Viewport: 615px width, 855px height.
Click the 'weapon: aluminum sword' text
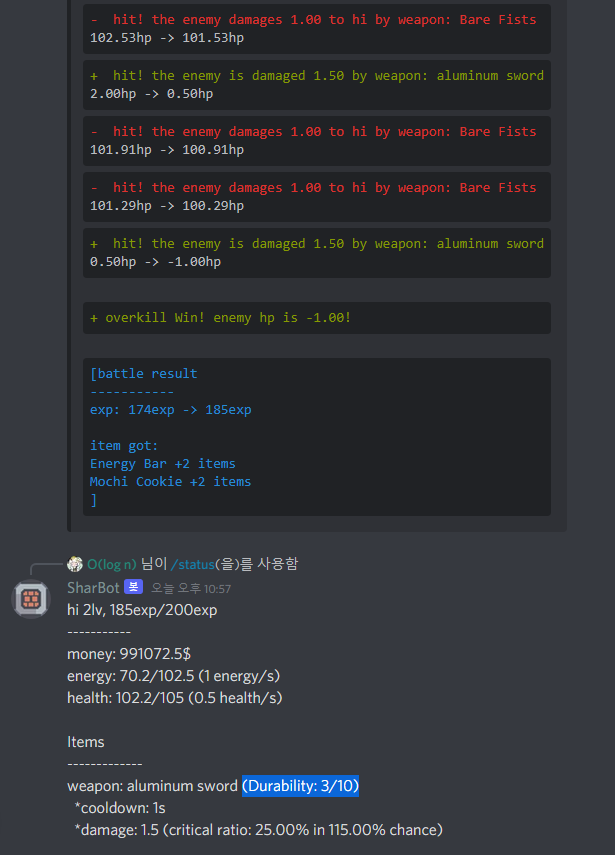[x=153, y=786]
